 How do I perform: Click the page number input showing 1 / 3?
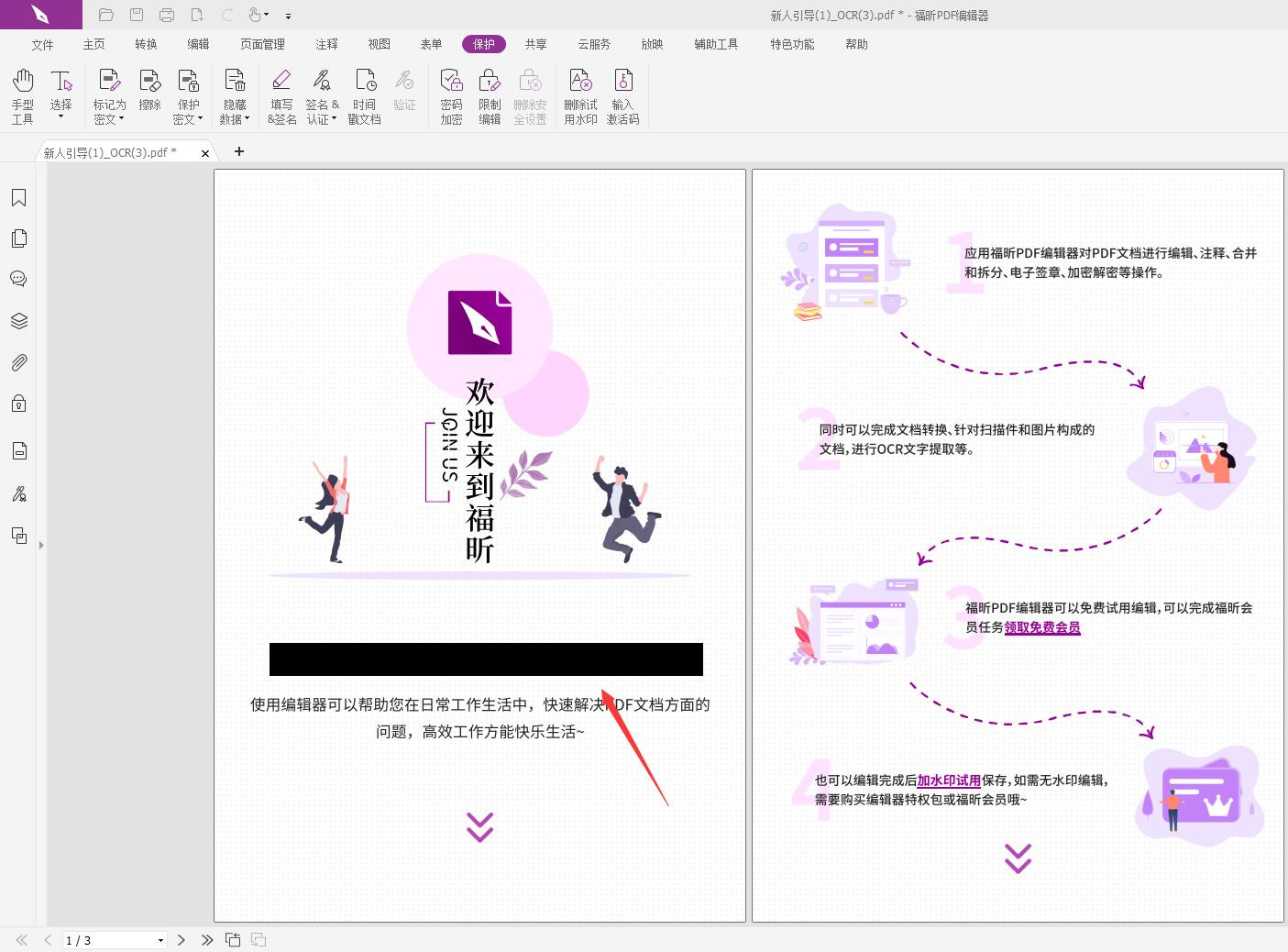[x=110, y=940]
